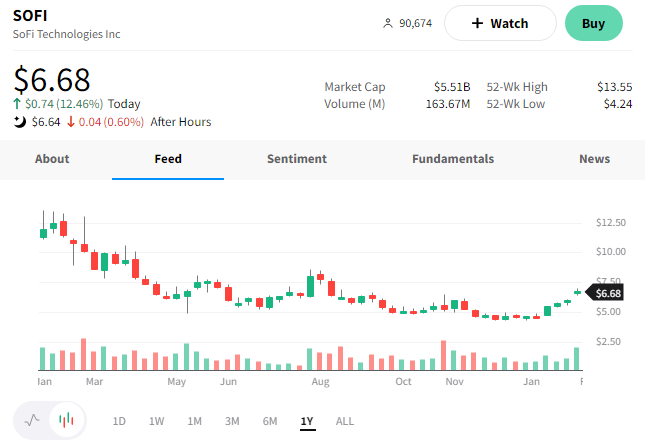The image size is (645, 445).
Task: Click the Today label beside daily change
Action: click(x=124, y=104)
